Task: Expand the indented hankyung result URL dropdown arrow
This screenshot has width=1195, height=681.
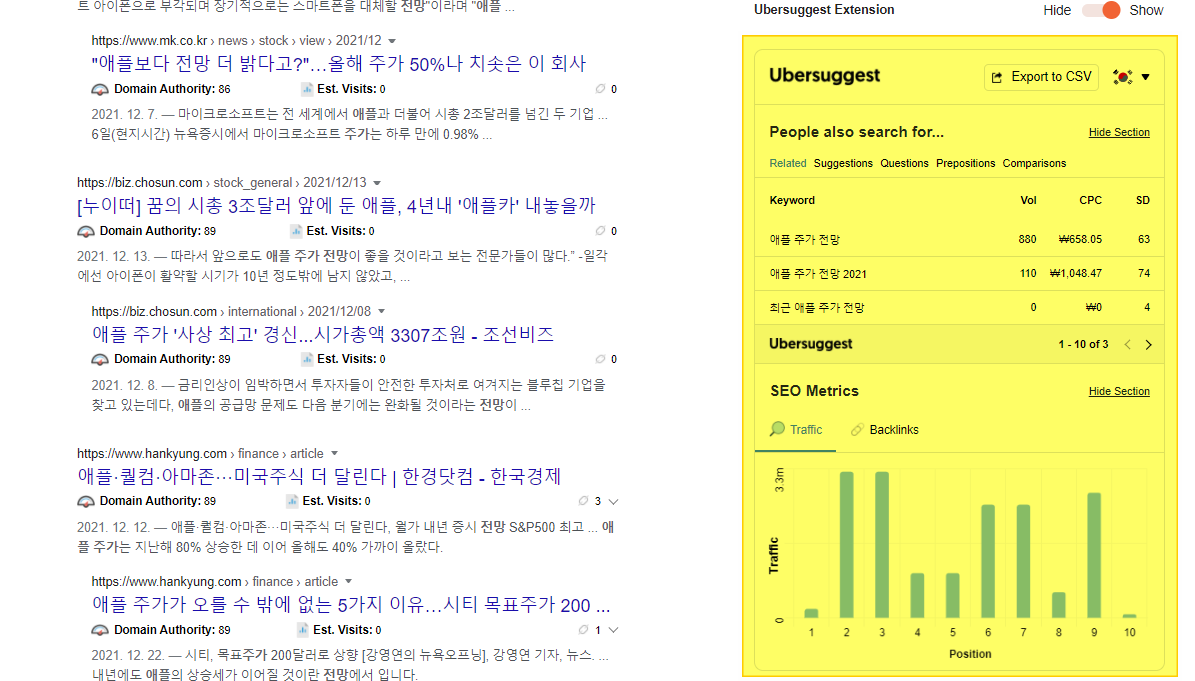Action: (348, 582)
